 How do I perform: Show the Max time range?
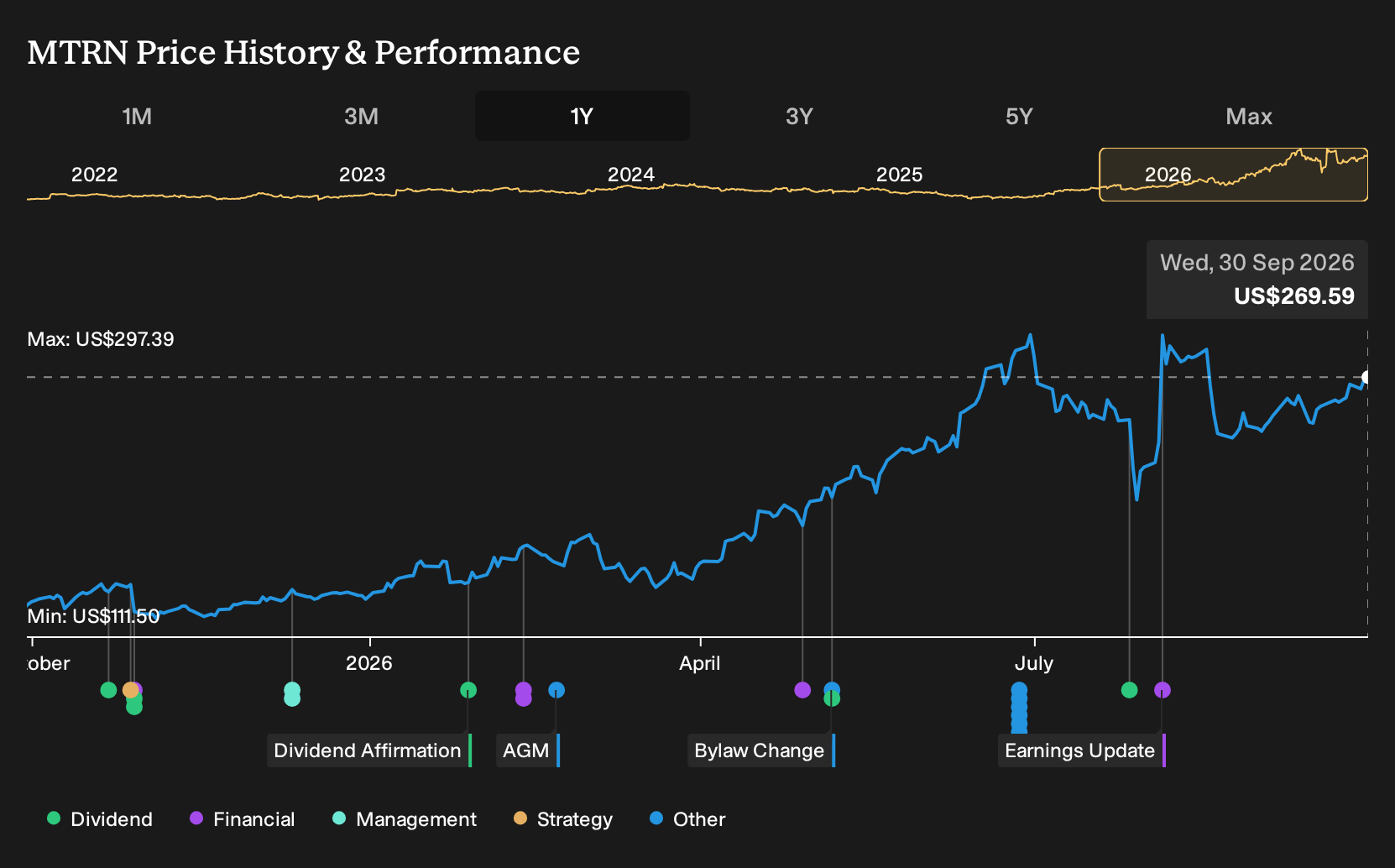point(1249,116)
